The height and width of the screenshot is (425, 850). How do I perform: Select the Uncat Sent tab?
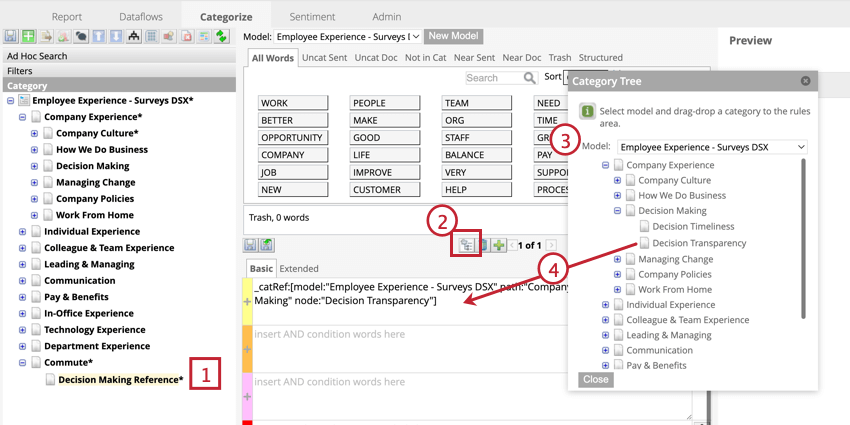click(325, 57)
